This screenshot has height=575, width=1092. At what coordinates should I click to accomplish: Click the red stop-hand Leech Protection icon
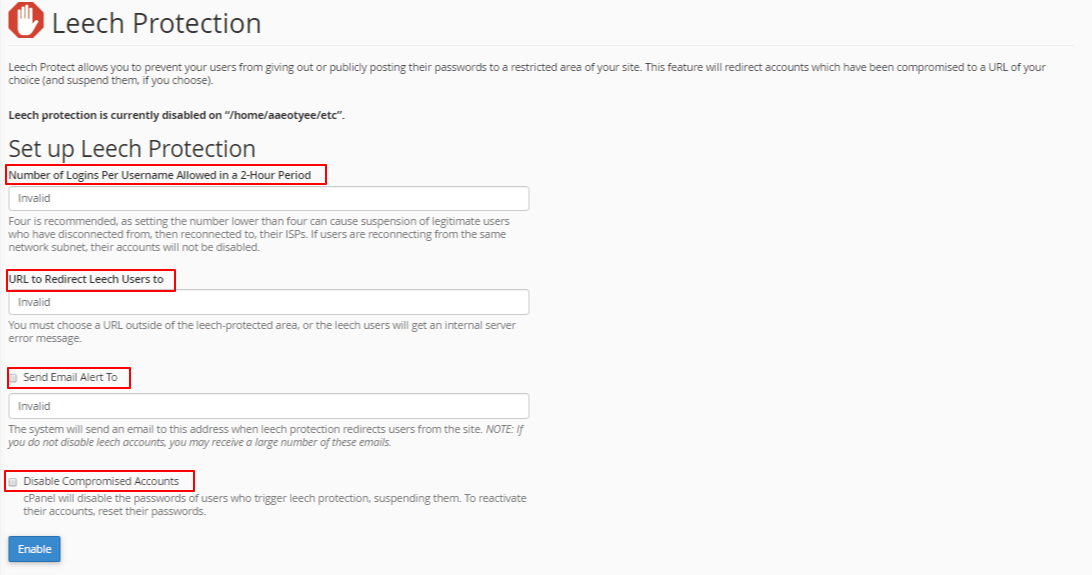pos(26,20)
